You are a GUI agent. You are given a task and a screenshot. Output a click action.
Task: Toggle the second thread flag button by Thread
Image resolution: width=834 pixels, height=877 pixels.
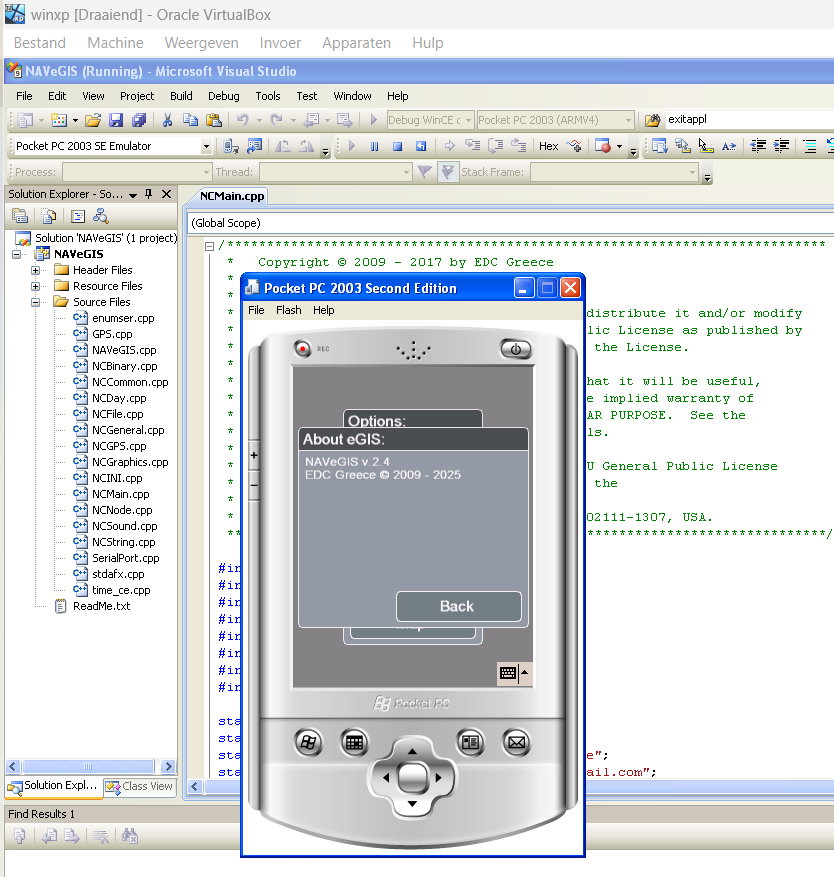[447, 172]
